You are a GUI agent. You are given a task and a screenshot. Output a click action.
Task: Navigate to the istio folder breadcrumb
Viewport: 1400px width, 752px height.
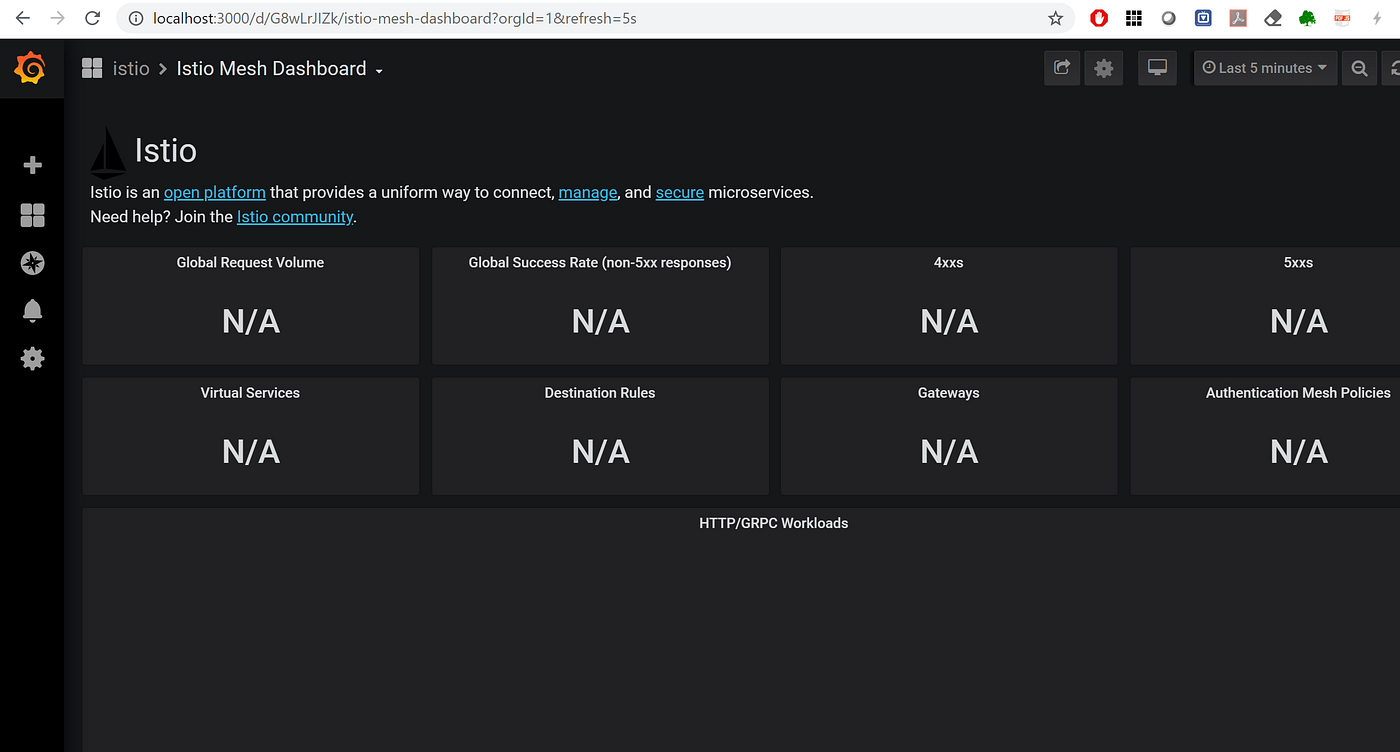pos(130,68)
